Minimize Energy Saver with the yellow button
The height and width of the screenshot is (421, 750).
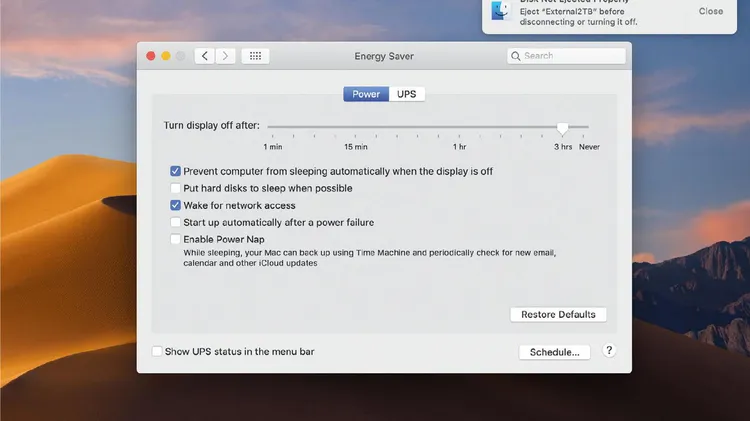(x=166, y=56)
